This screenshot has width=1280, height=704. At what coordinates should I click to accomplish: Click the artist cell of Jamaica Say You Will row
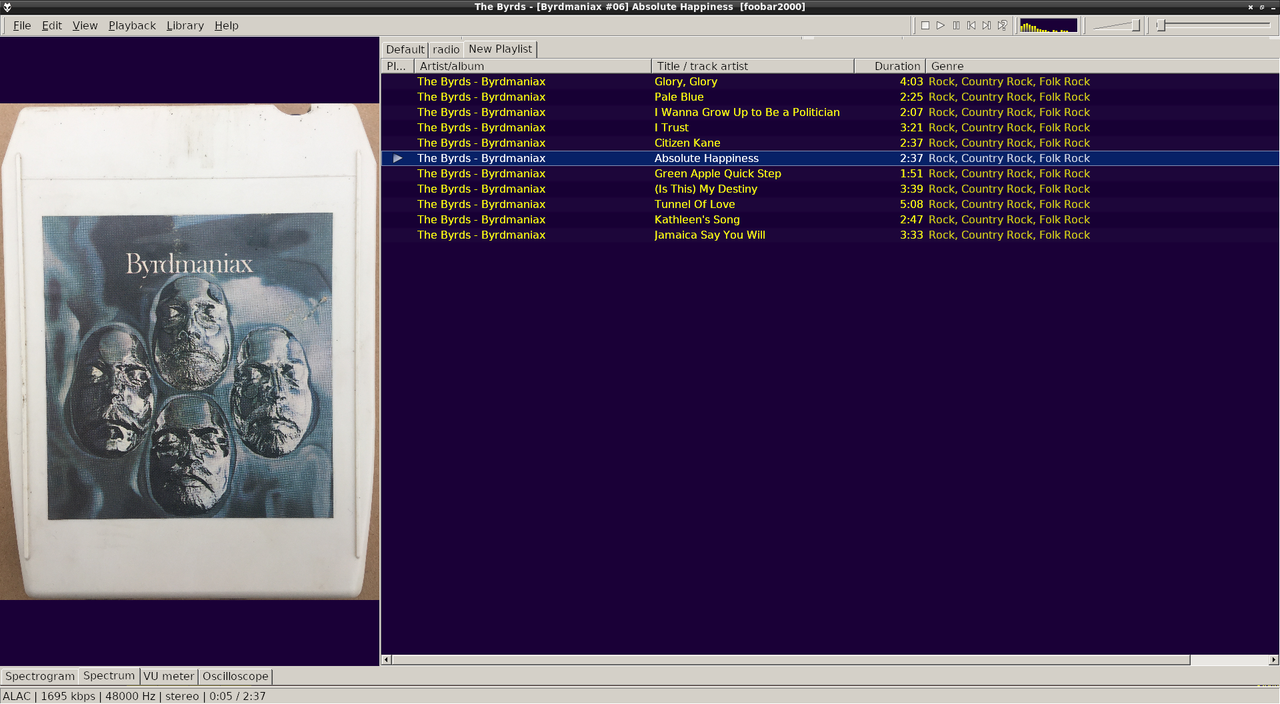point(481,235)
